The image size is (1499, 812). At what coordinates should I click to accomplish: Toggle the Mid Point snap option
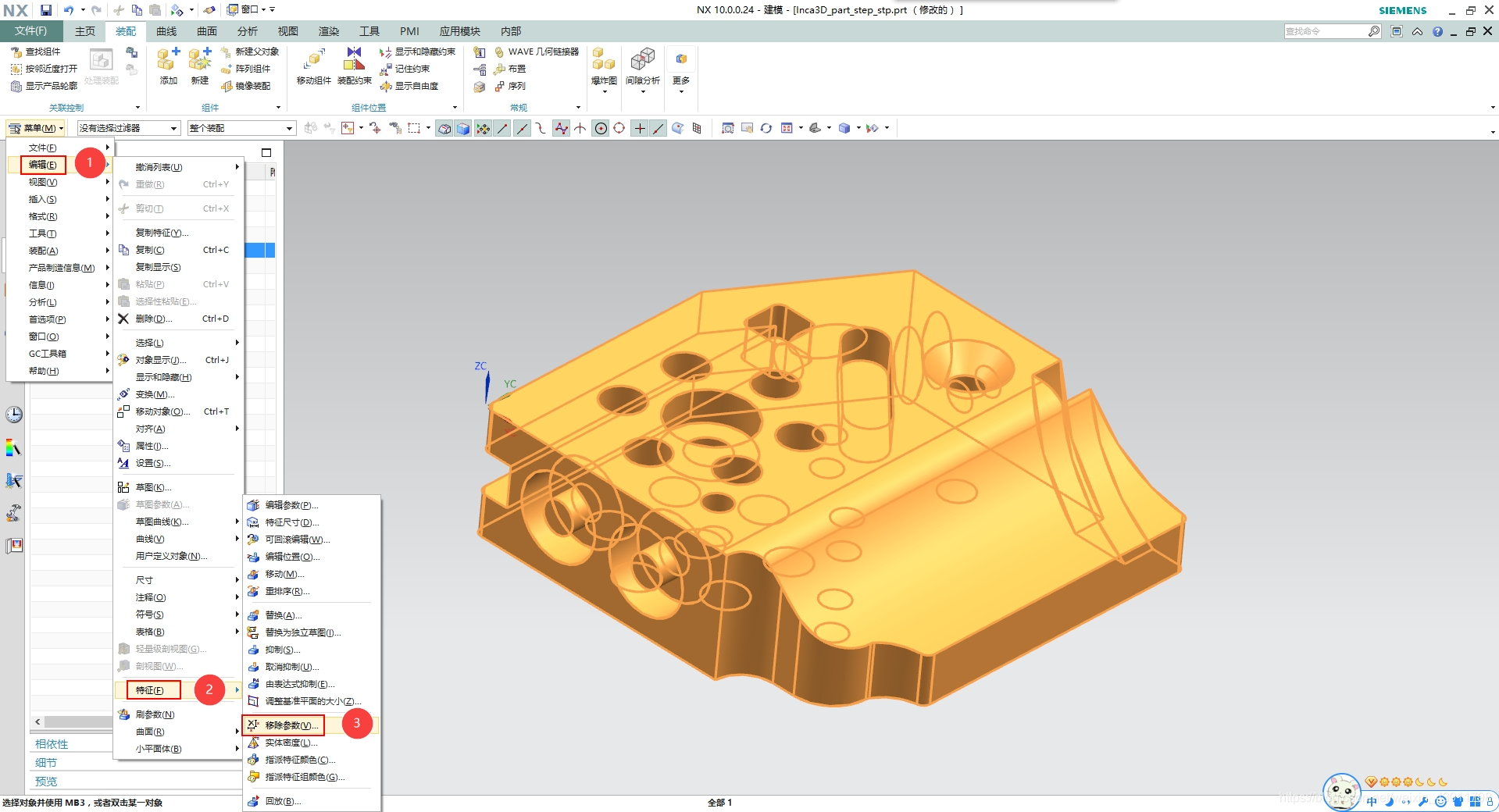point(523,128)
